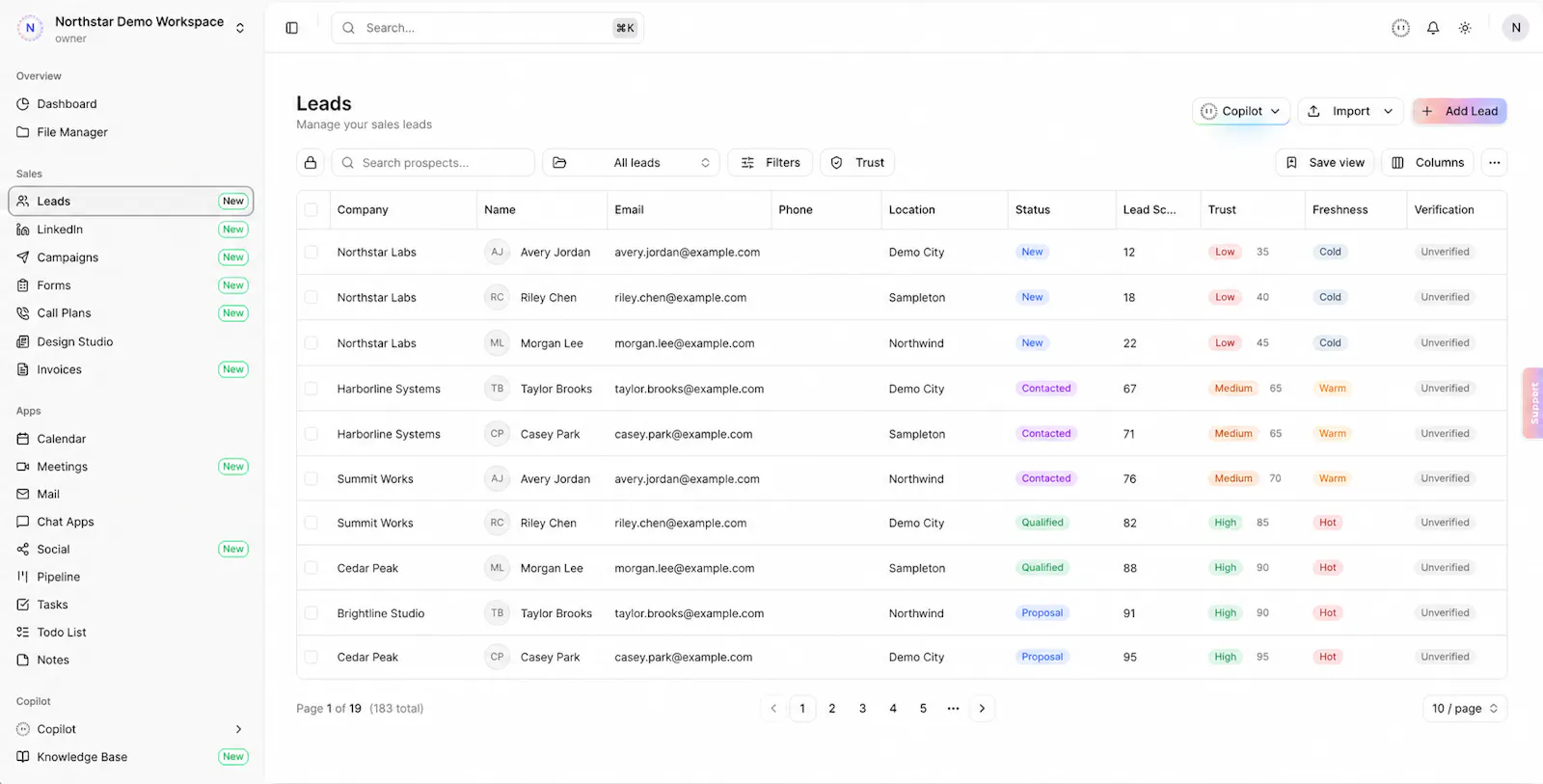1543x784 pixels.
Task: Change the 10 / page size selector
Action: pyautogui.click(x=1465, y=709)
